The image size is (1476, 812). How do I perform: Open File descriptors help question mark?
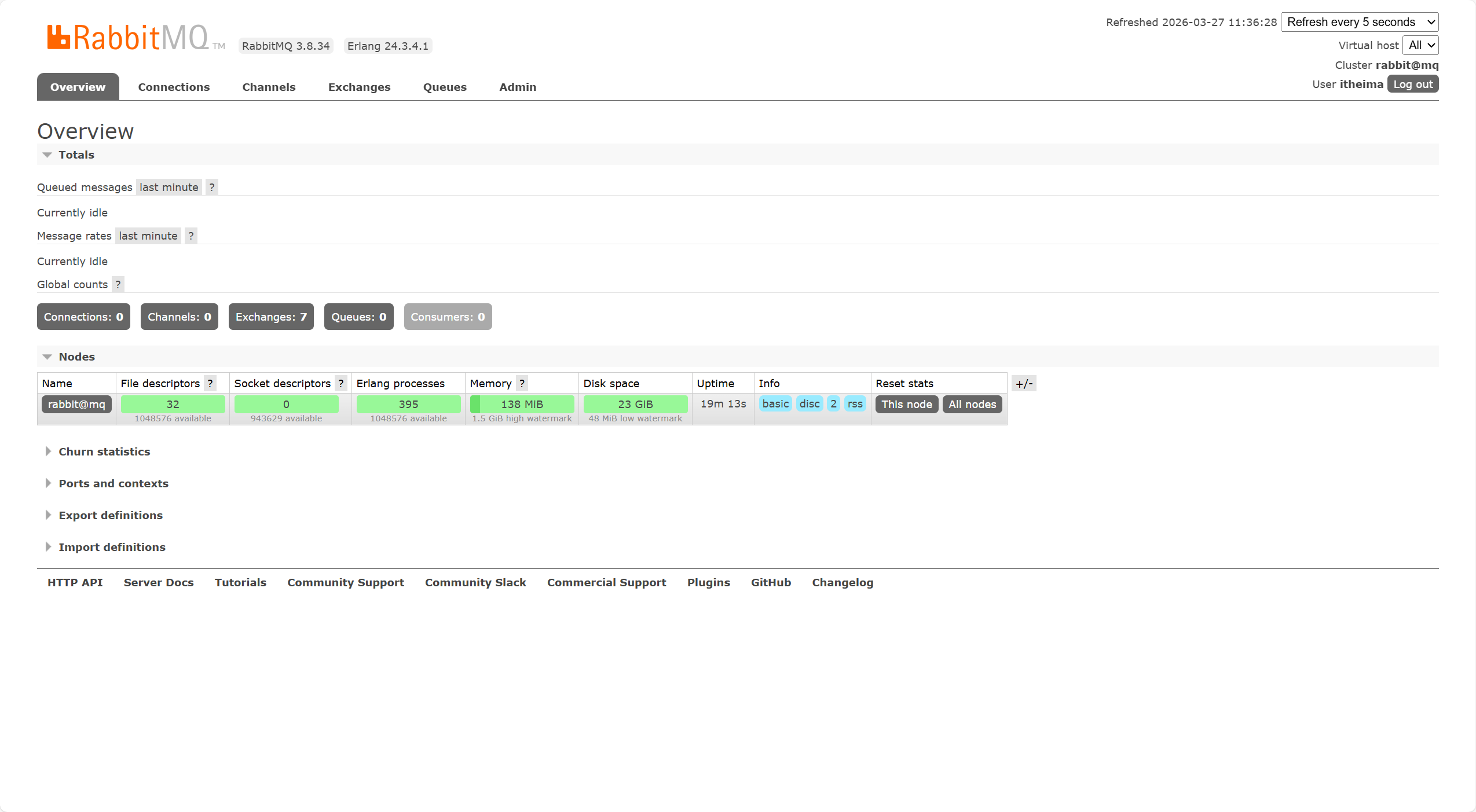pos(210,383)
